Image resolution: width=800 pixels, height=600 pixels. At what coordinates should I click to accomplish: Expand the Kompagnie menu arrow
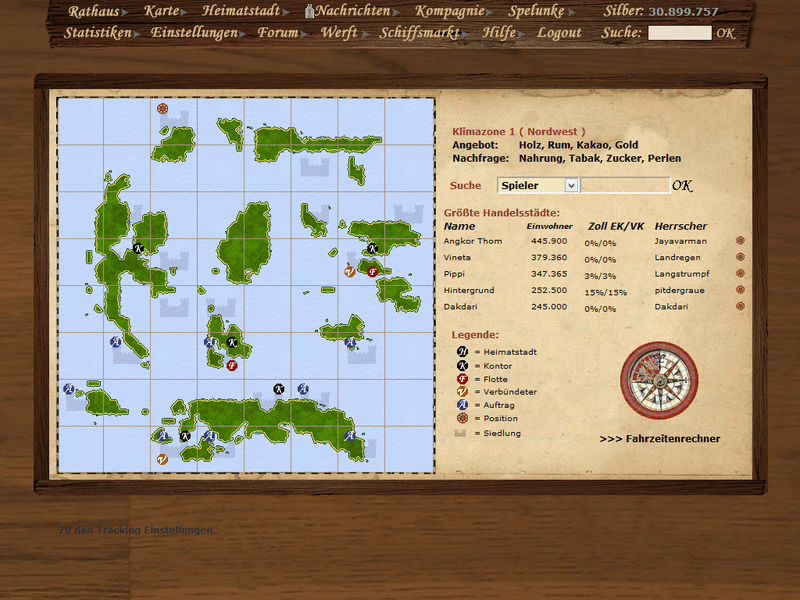(x=488, y=11)
